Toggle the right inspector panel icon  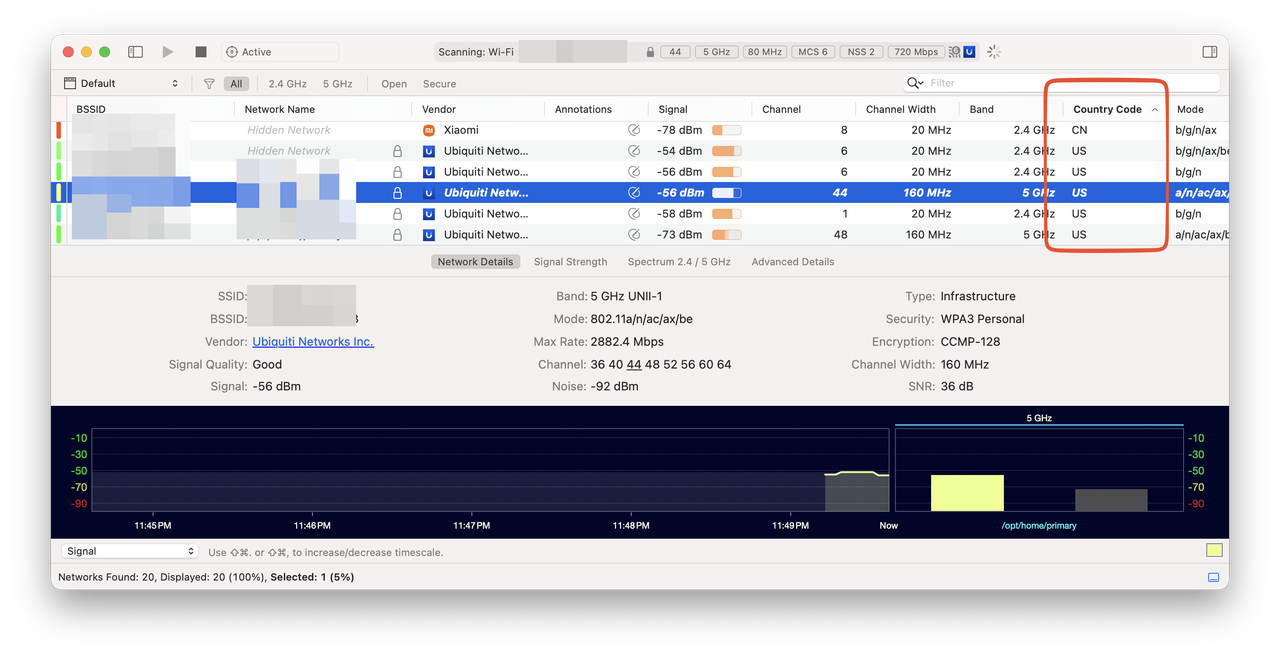[1209, 52]
